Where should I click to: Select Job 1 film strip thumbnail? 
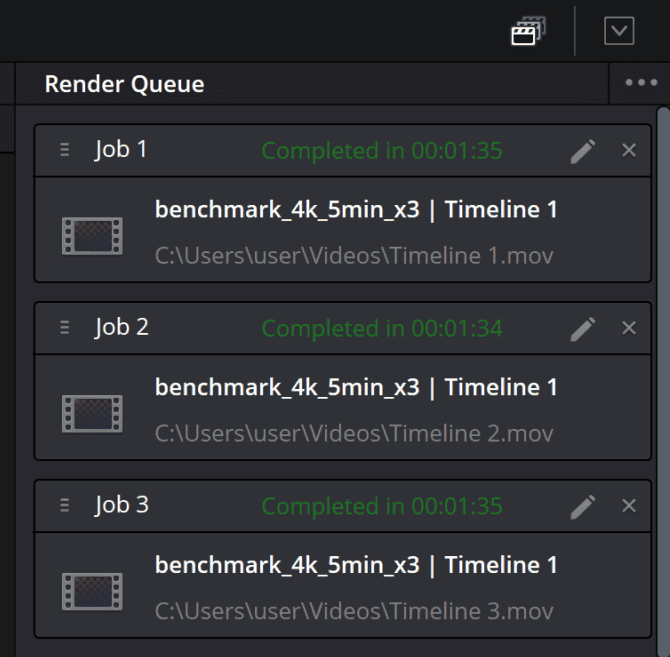(92, 235)
